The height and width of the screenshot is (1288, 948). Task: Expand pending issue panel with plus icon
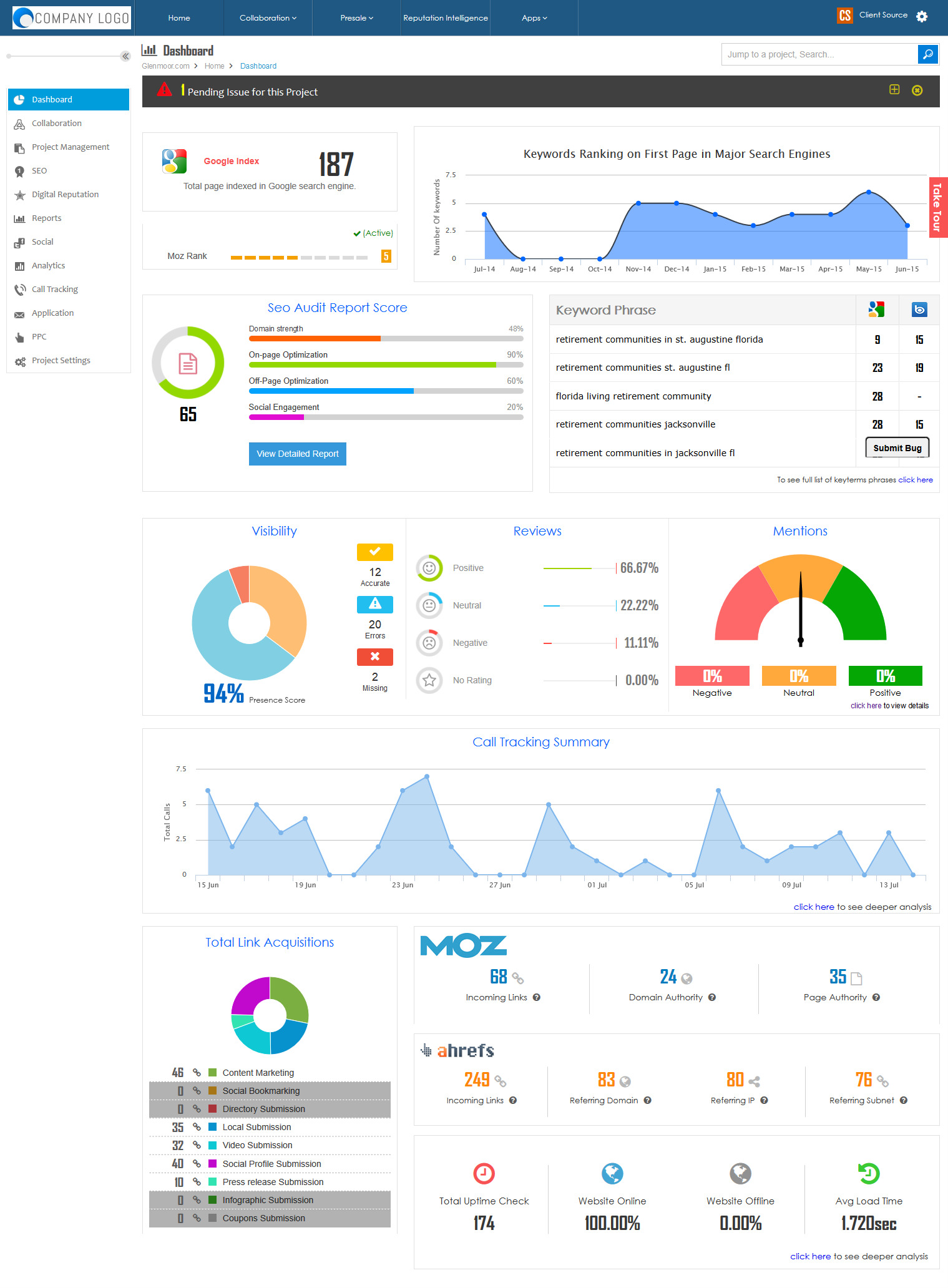(x=894, y=90)
